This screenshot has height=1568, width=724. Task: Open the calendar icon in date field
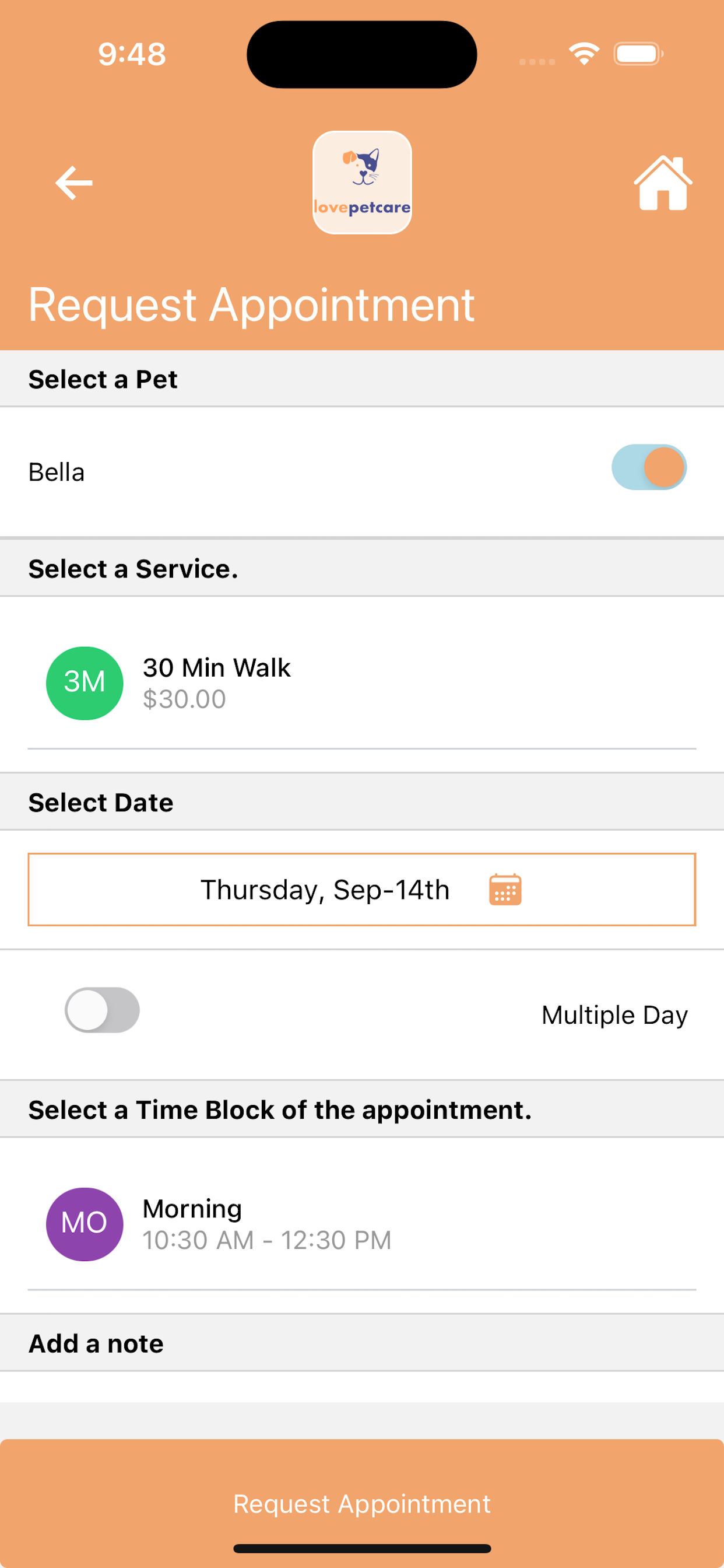[x=505, y=890]
